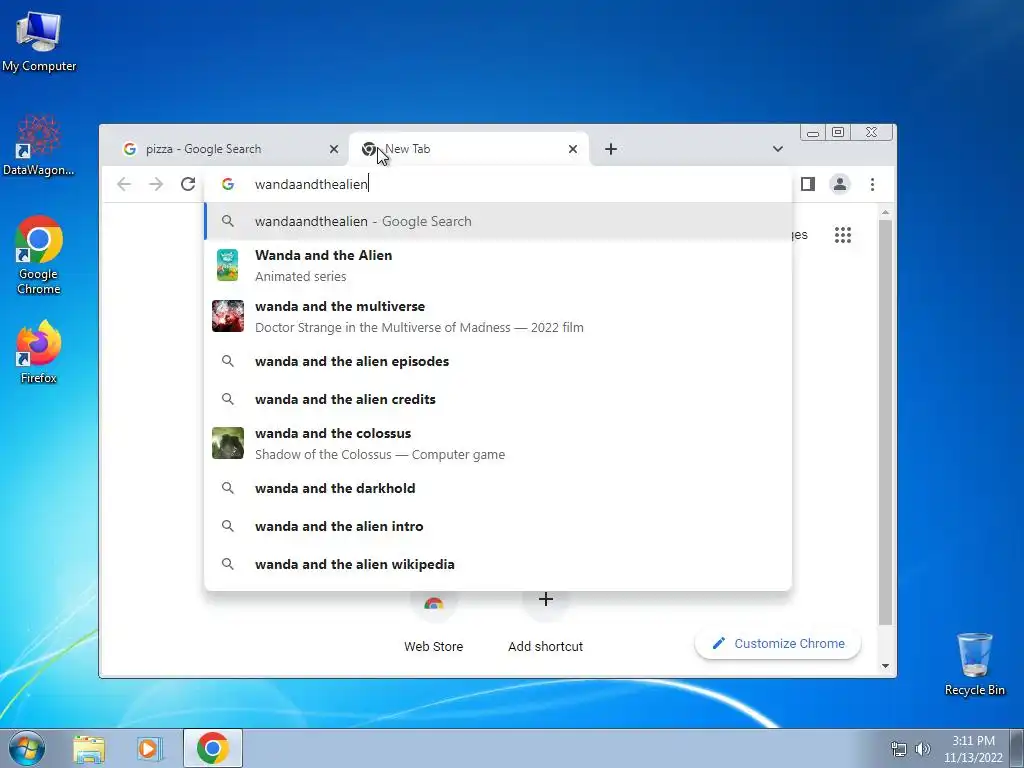Screen dimensions: 1024x768
Task: Launch Windows Media Player from the taskbar
Action: (x=150, y=749)
